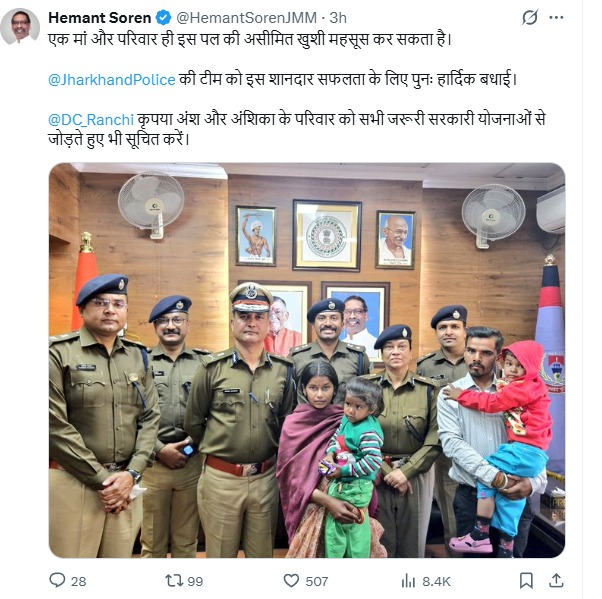This screenshot has width=602, height=599.
Task: Click the reply count 28
Action: pos(78,581)
